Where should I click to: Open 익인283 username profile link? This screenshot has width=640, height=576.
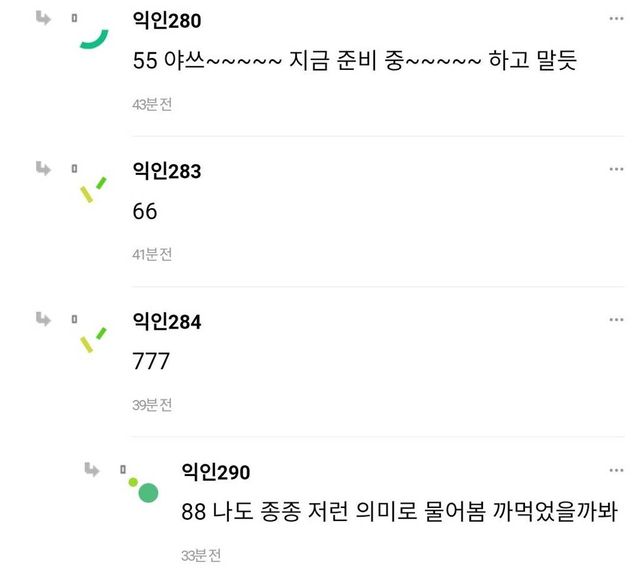(x=166, y=171)
